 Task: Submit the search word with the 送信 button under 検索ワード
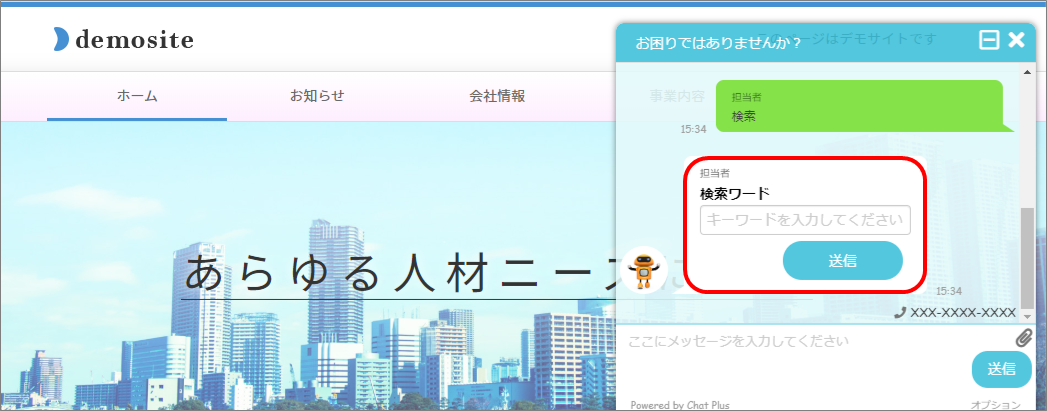pos(843,261)
